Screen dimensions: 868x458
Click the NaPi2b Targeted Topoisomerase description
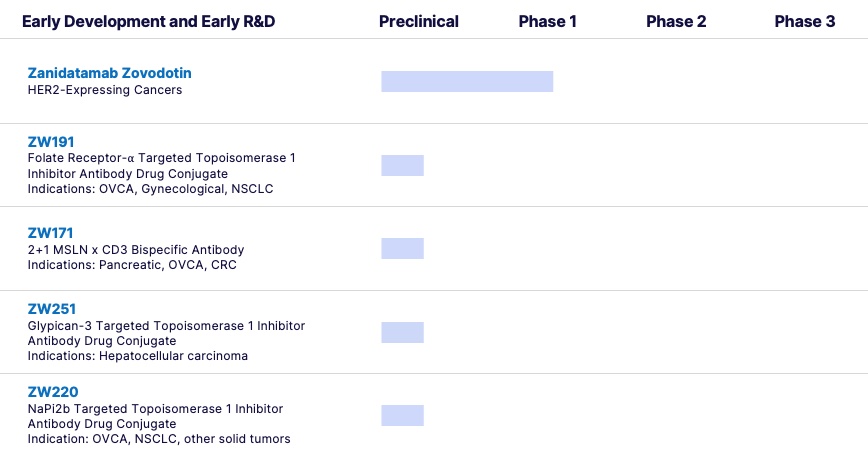click(x=155, y=409)
